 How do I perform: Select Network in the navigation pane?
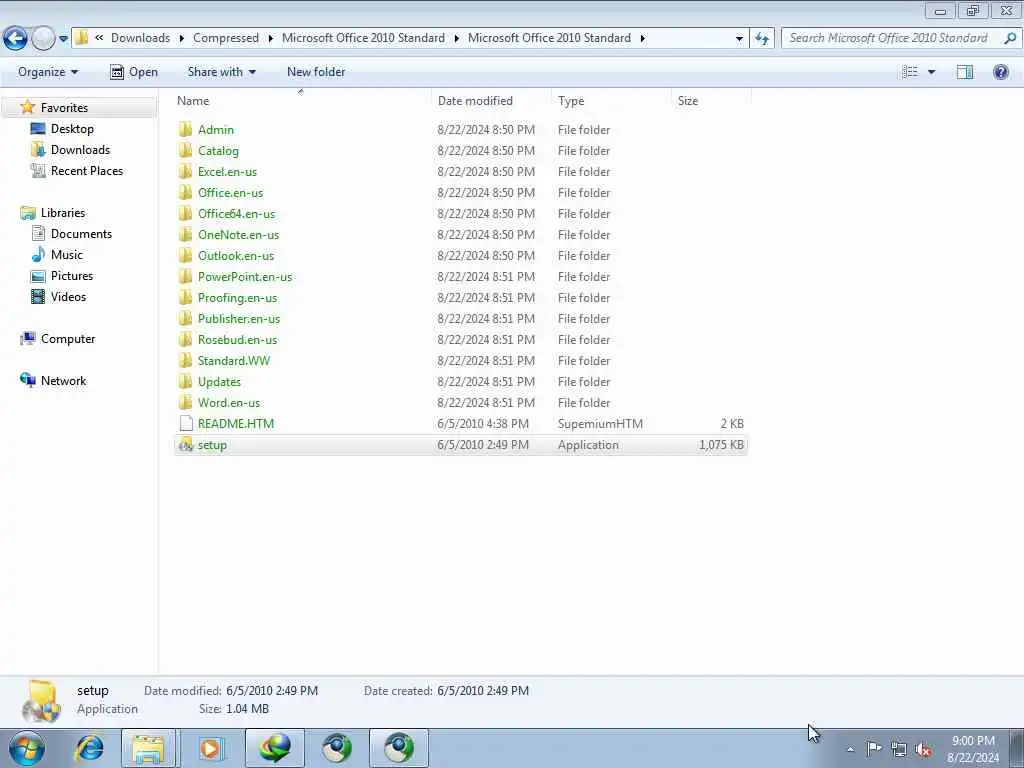pyautogui.click(x=63, y=380)
